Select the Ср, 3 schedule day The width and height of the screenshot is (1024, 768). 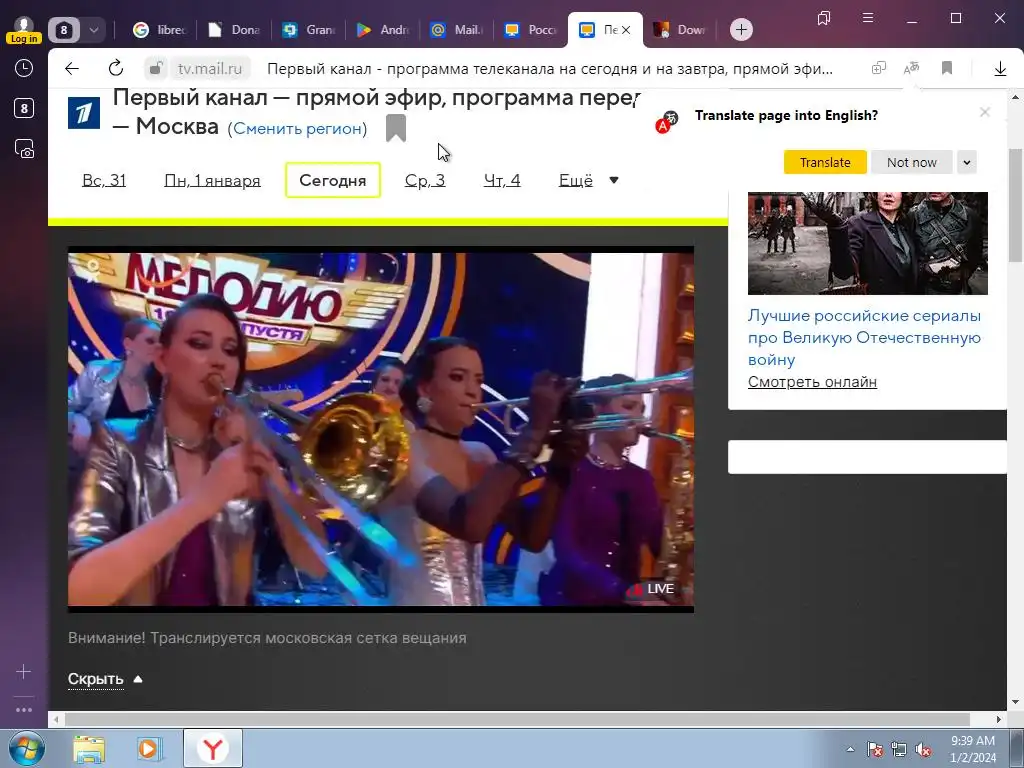[425, 180]
